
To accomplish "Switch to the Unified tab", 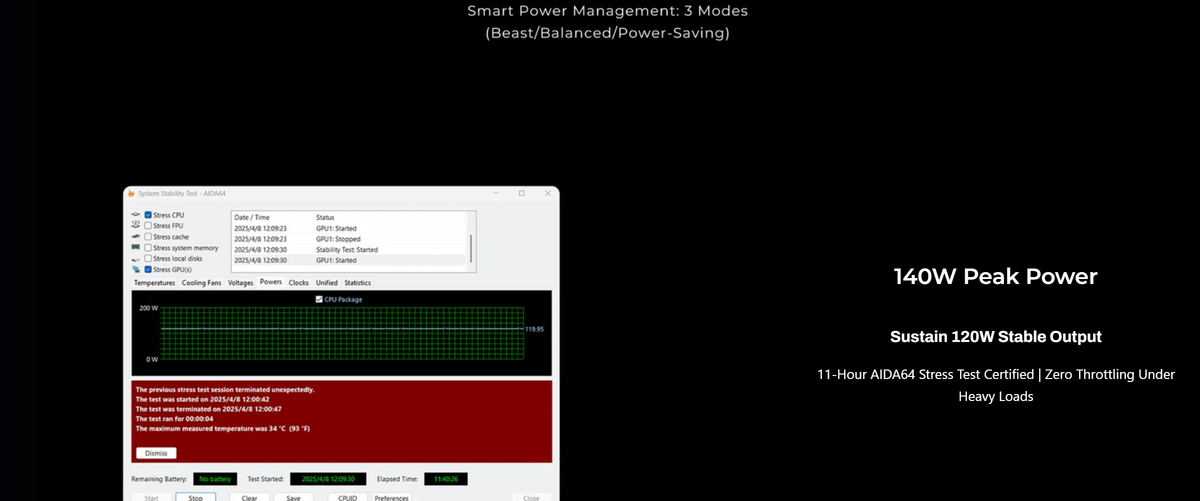I will [x=327, y=283].
